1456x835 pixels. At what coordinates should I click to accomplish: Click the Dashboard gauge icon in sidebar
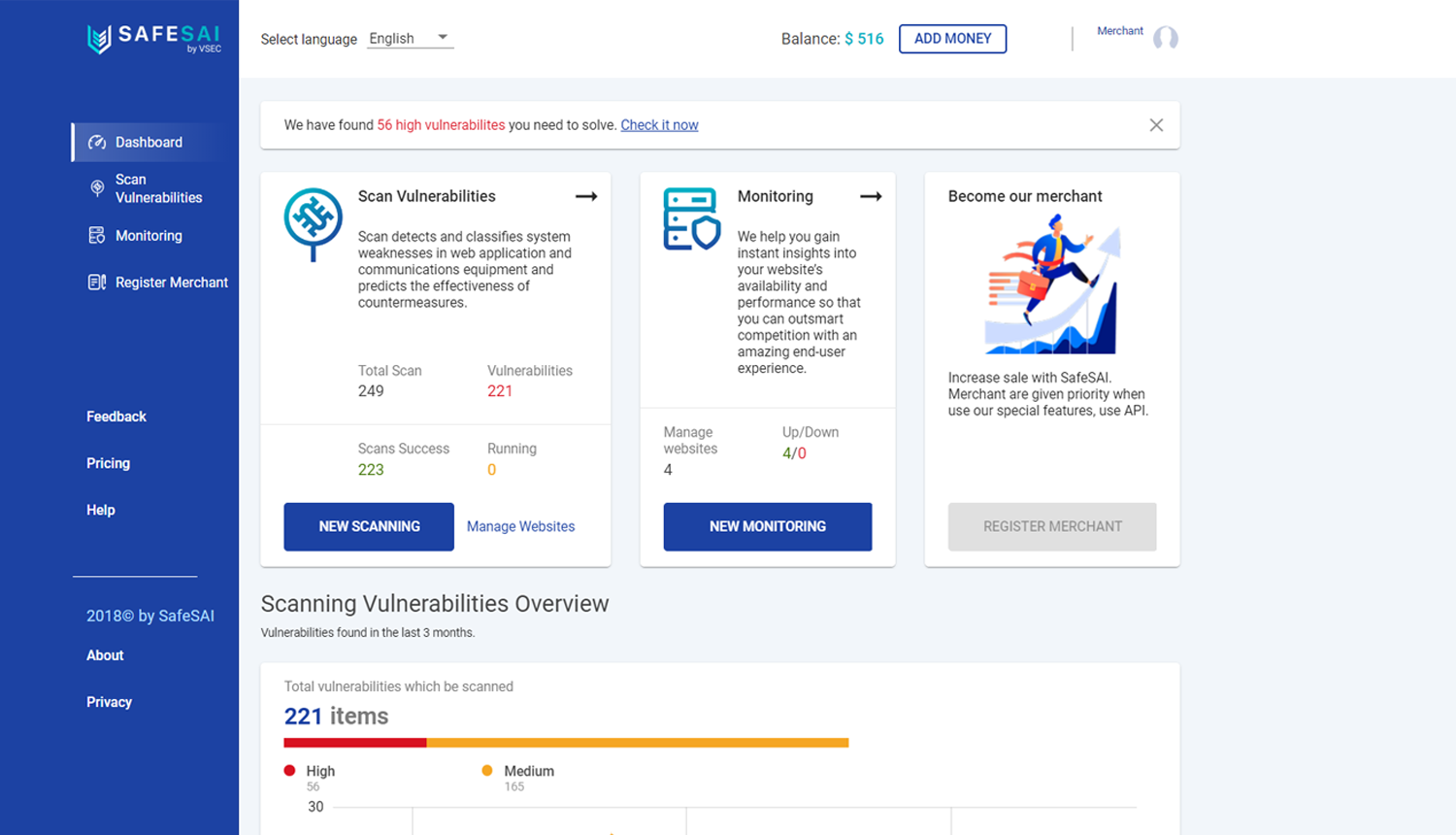point(97,142)
